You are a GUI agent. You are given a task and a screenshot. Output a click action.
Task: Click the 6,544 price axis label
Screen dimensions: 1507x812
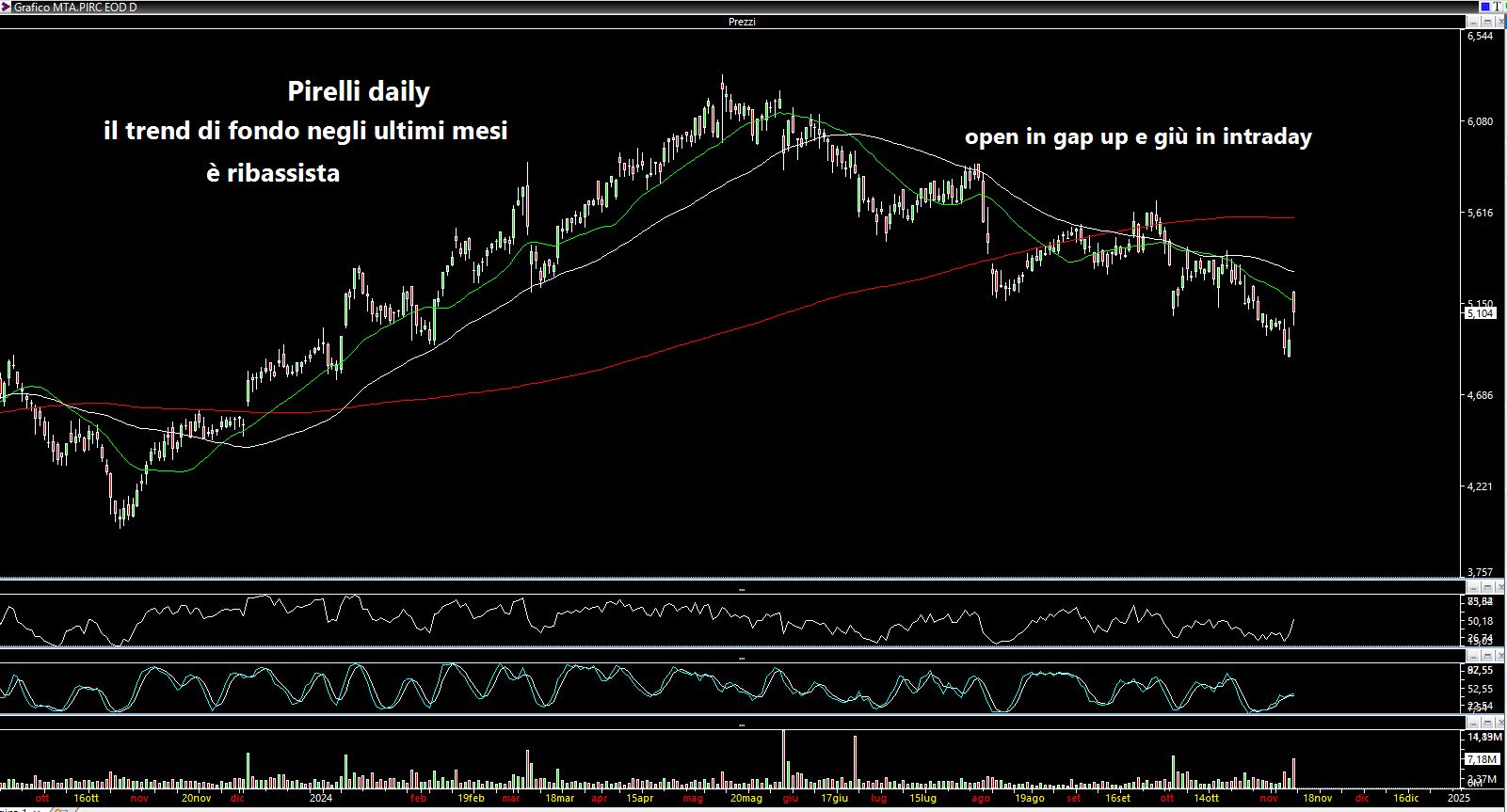click(1480, 36)
